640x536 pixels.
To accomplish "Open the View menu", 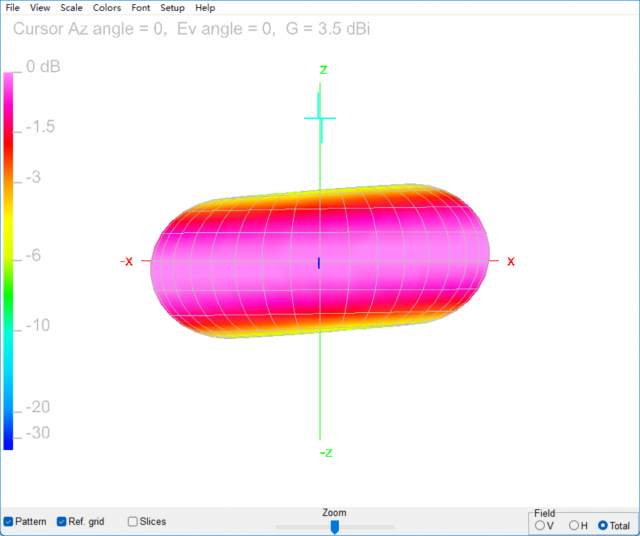I will [40, 8].
